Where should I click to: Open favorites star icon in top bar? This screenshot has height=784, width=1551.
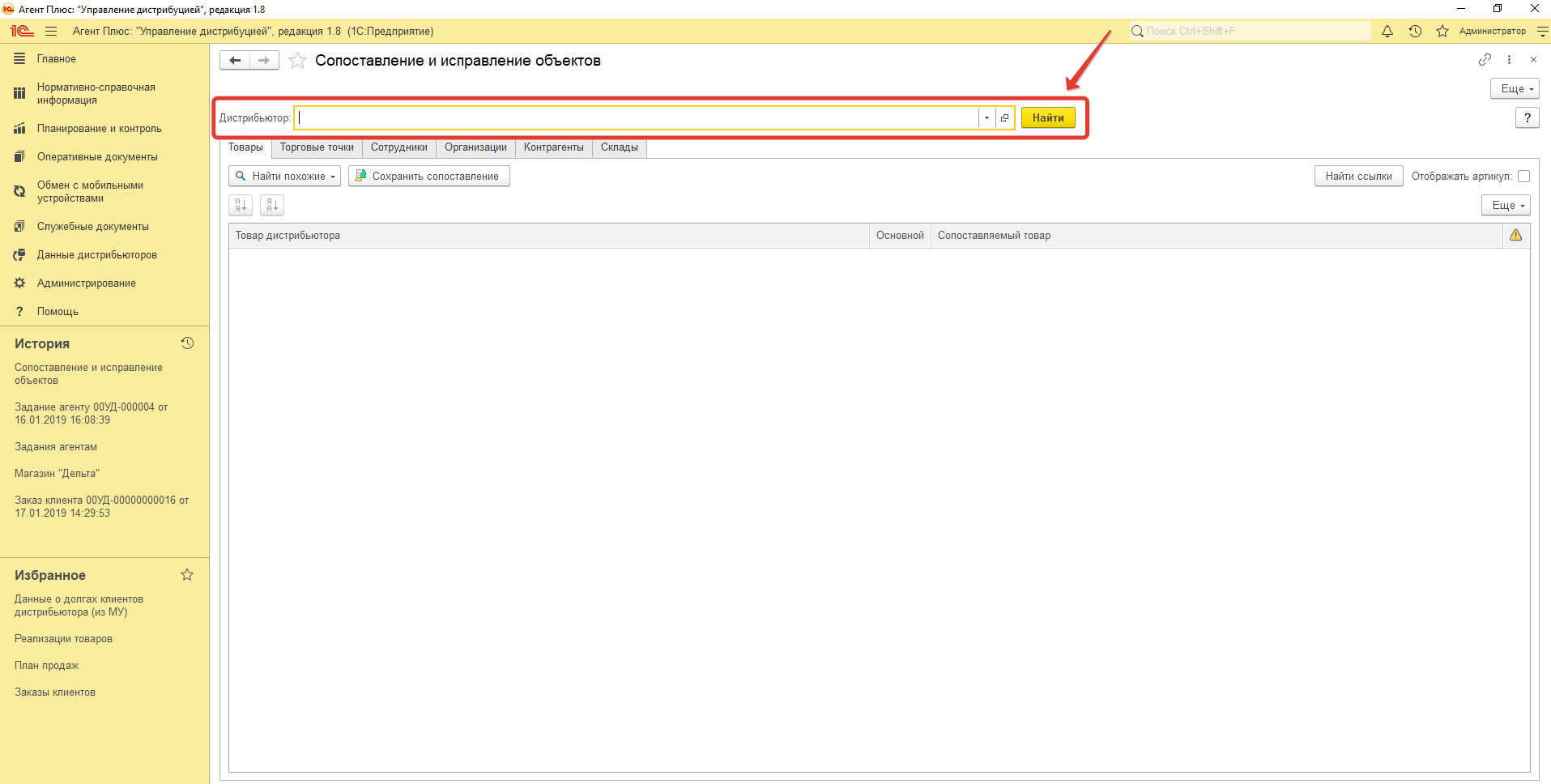pos(1442,31)
